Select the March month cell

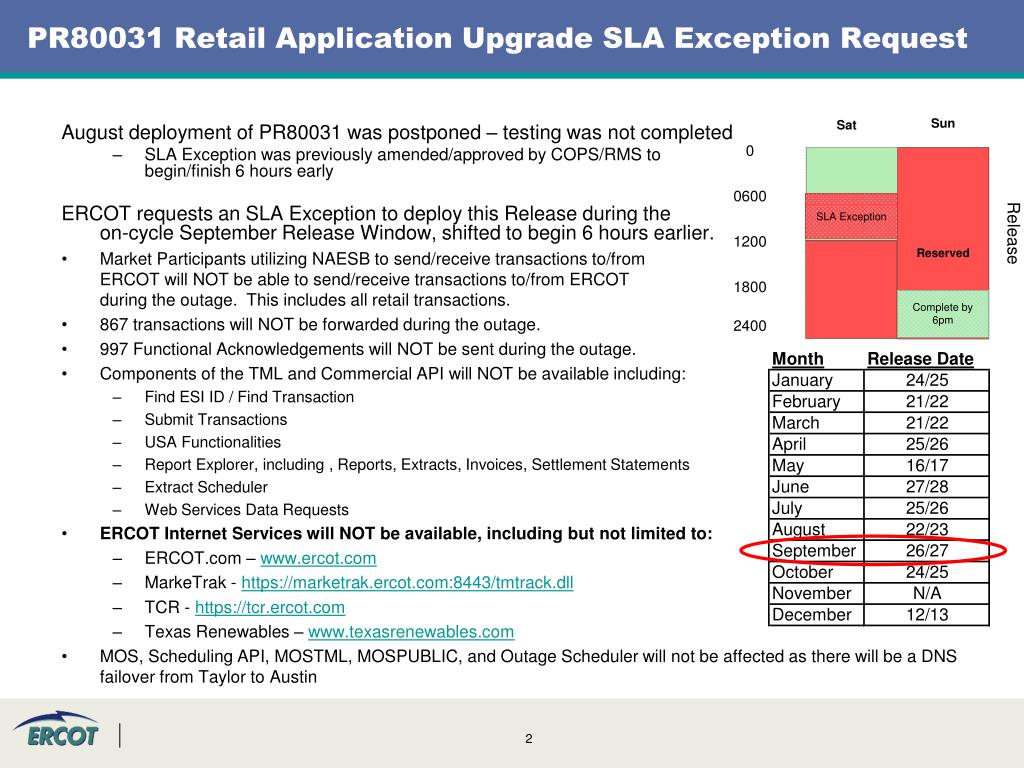pos(816,423)
